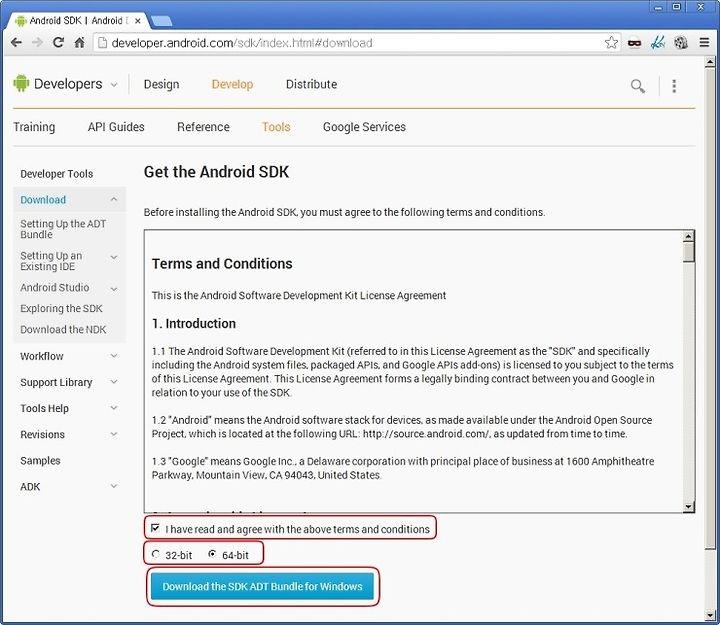720x625 pixels.
Task: Click the terms box scroll down arrow
Action: click(688, 507)
